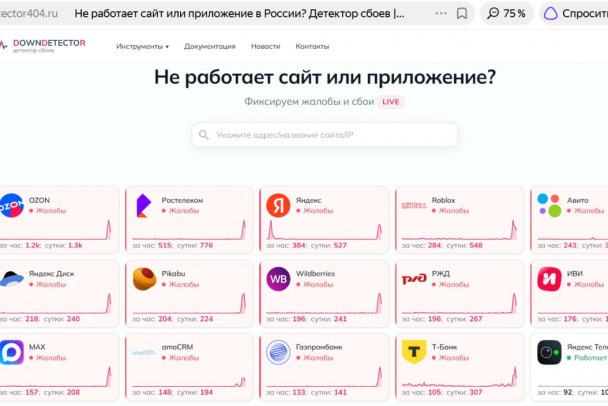Screen dimensions: 608x406
Task: Click the Pikabu complaints chart
Action: click(189, 303)
